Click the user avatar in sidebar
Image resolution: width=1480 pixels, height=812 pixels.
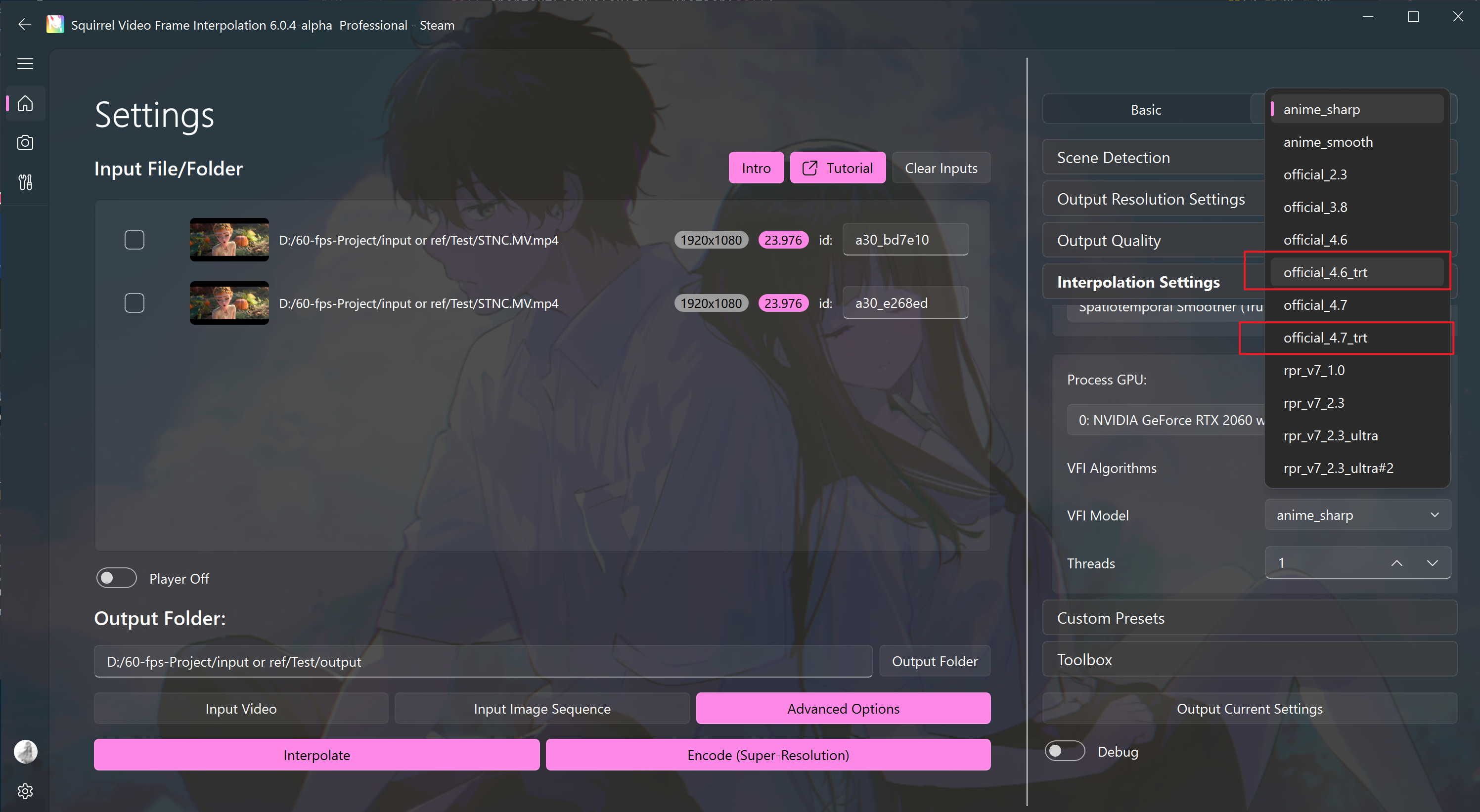(25, 751)
